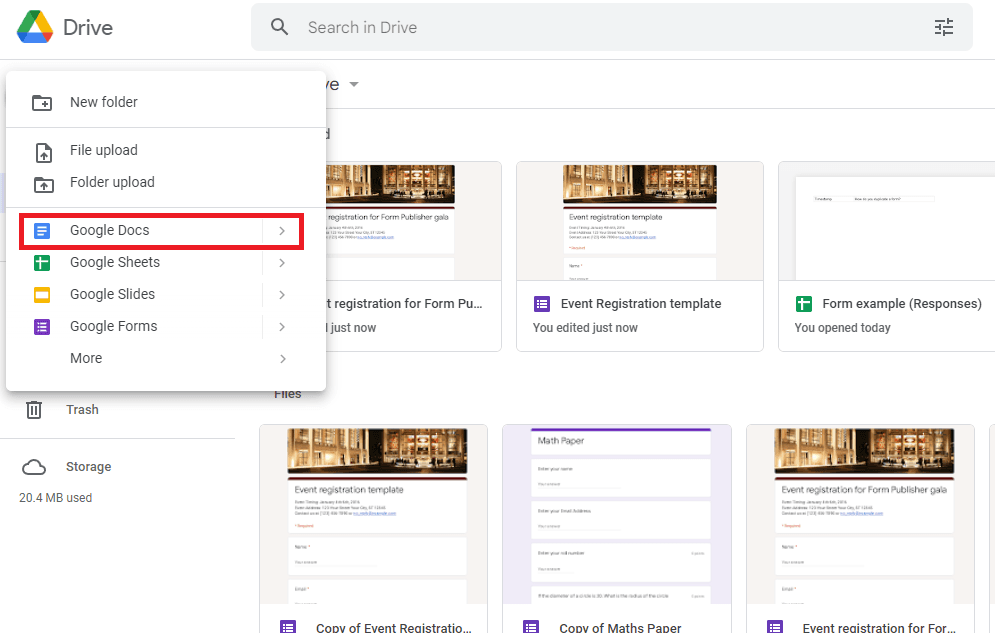Click the registration for Form Pu... title
Image resolution: width=995 pixels, height=633 pixels.
[404, 304]
